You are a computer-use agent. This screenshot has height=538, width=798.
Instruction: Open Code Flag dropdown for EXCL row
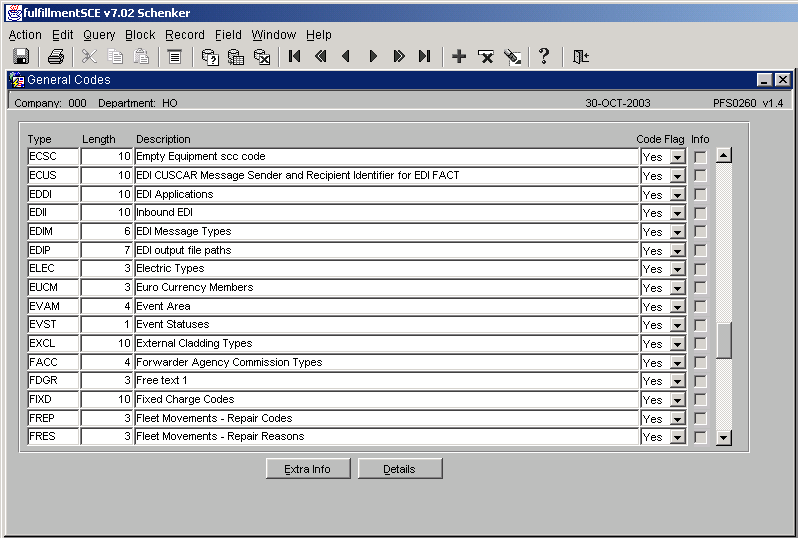click(677, 344)
